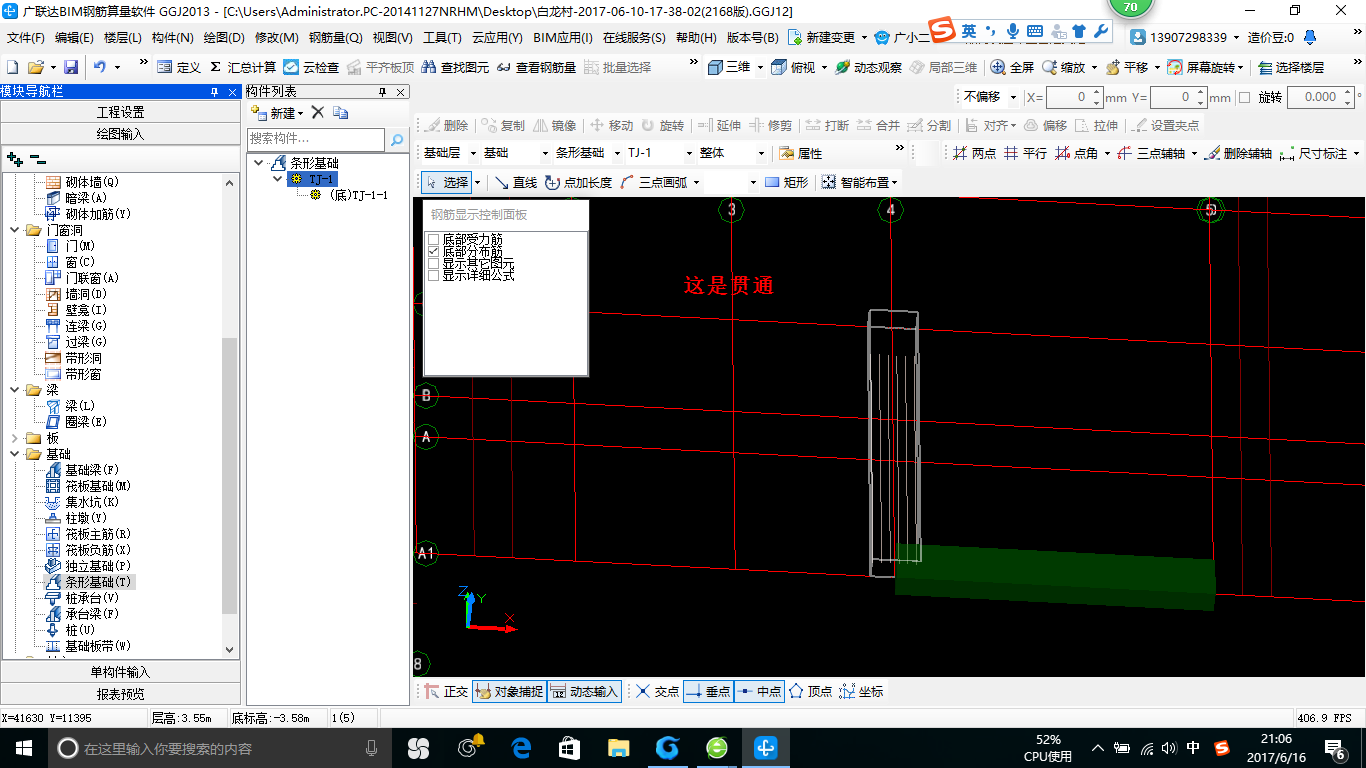Toggle the 旋转 rotation checkbox
This screenshot has height=768, width=1366.
(x=1244, y=97)
